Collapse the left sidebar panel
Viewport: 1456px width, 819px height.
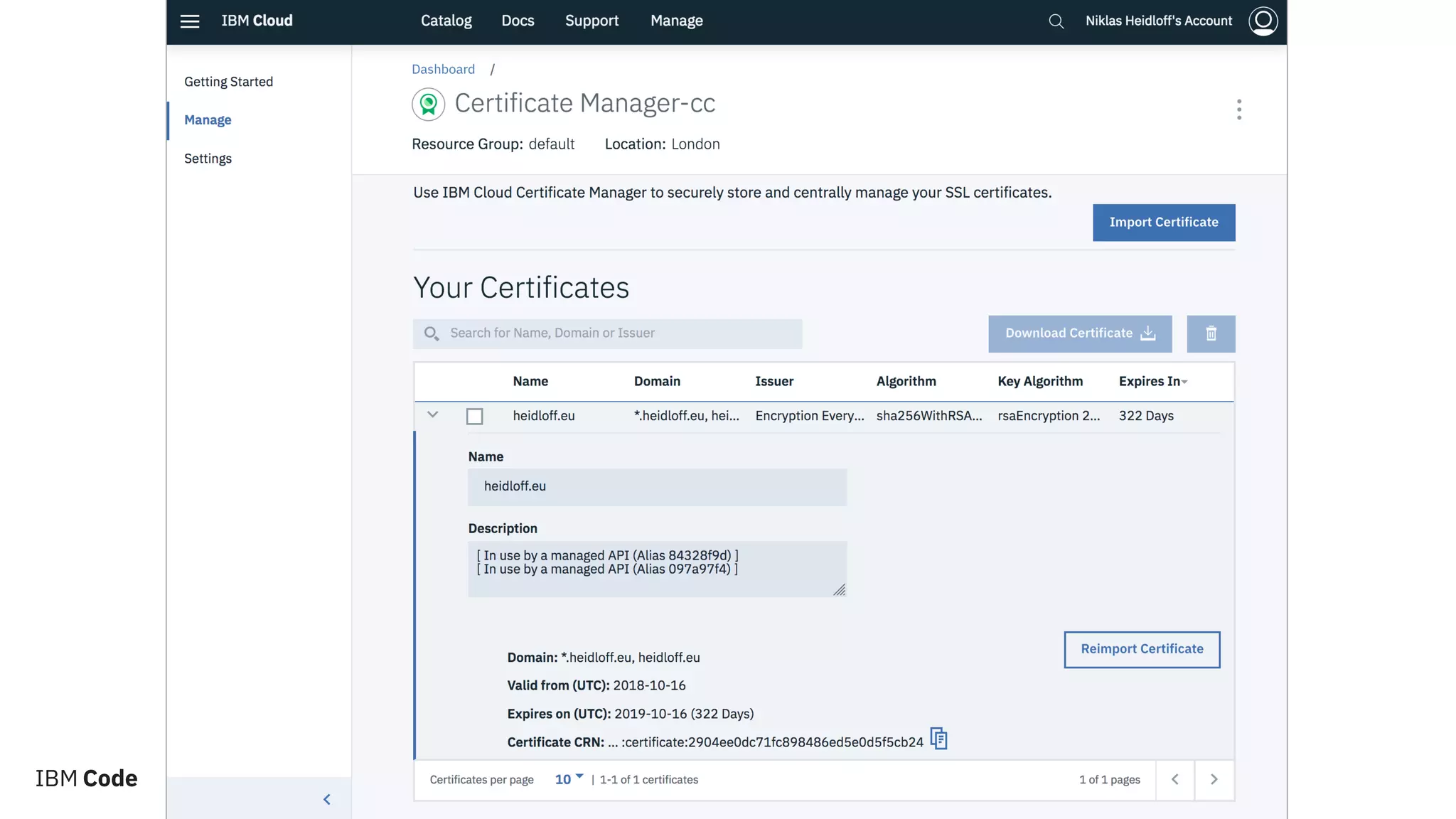[x=327, y=800]
